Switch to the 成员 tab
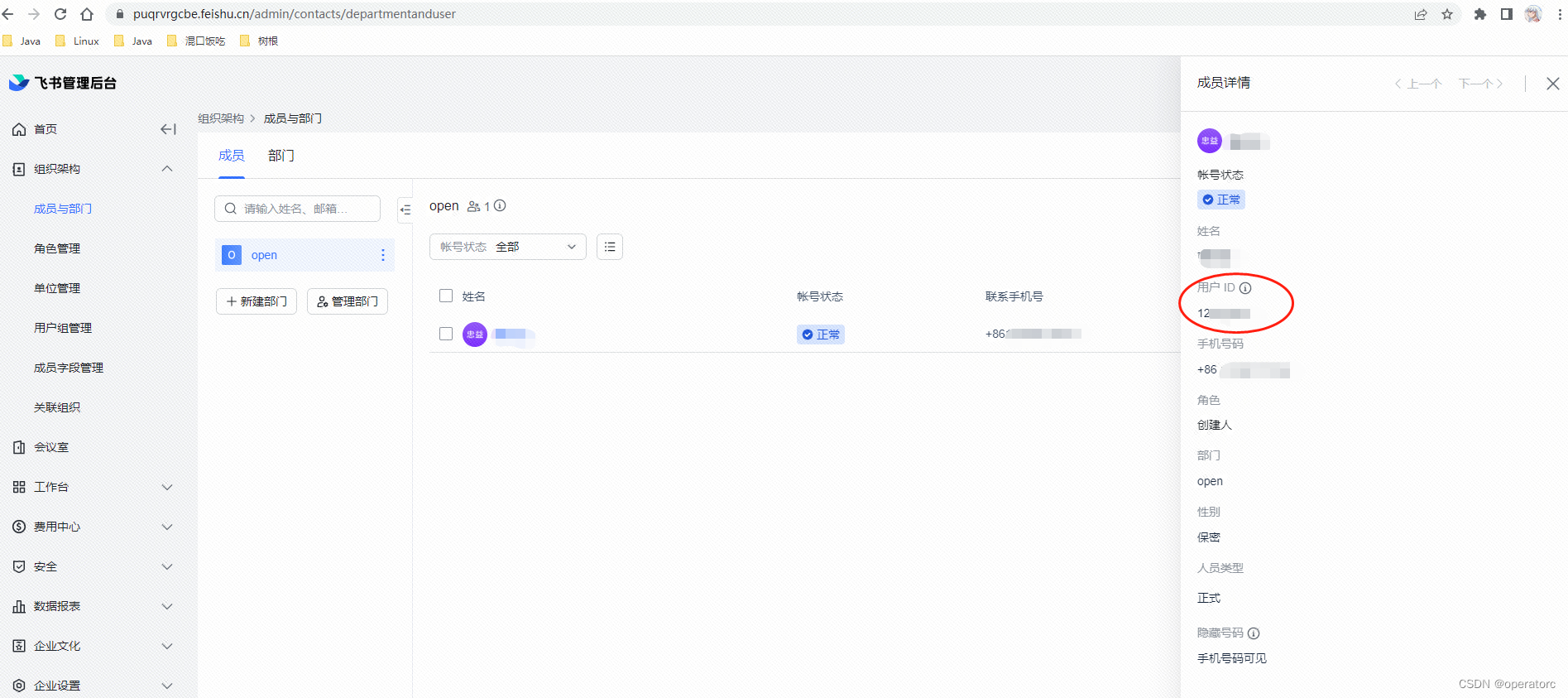 pyautogui.click(x=232, y=156)
